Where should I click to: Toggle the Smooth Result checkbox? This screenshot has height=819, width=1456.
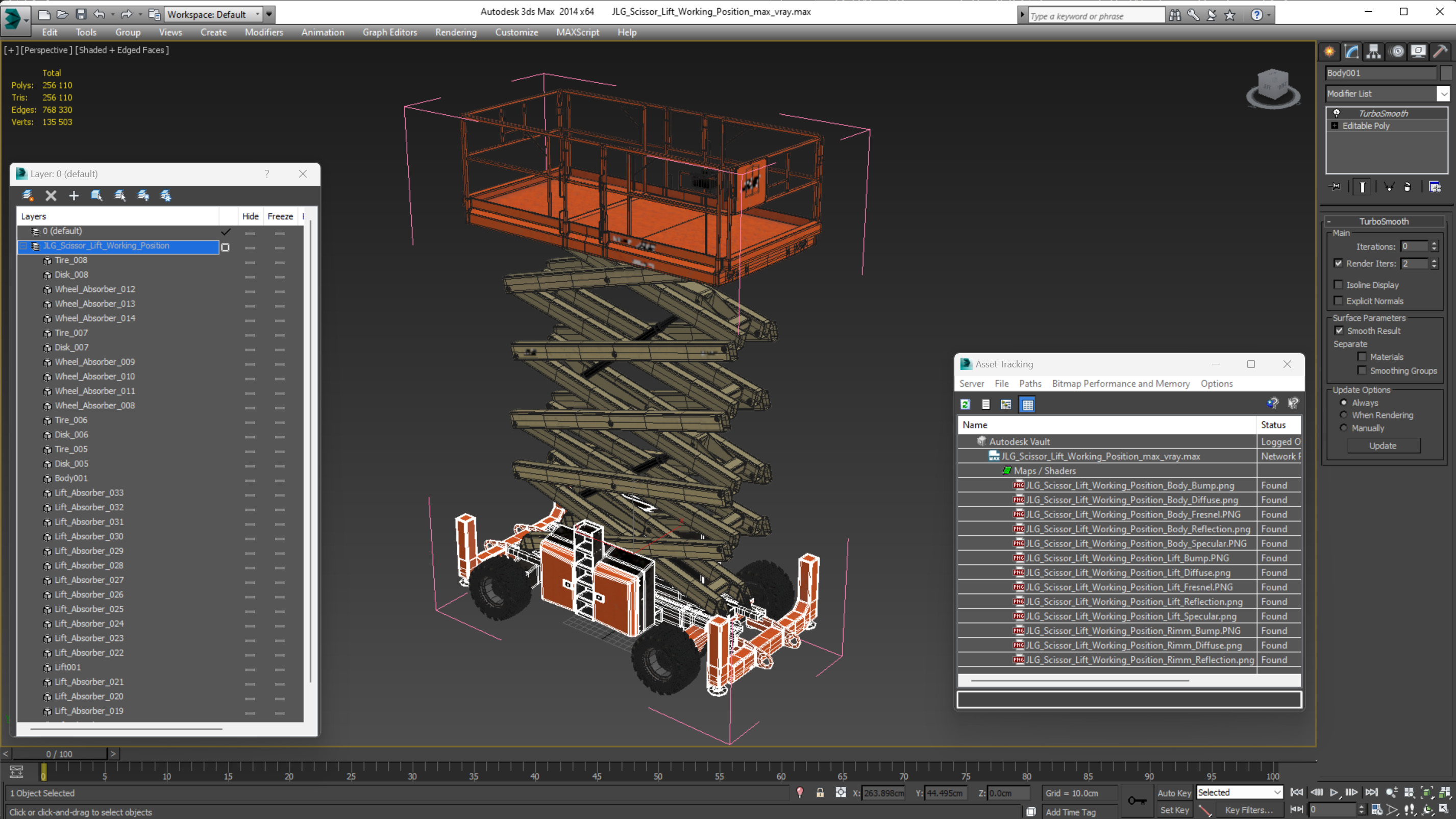click(x=1339, y=331)
